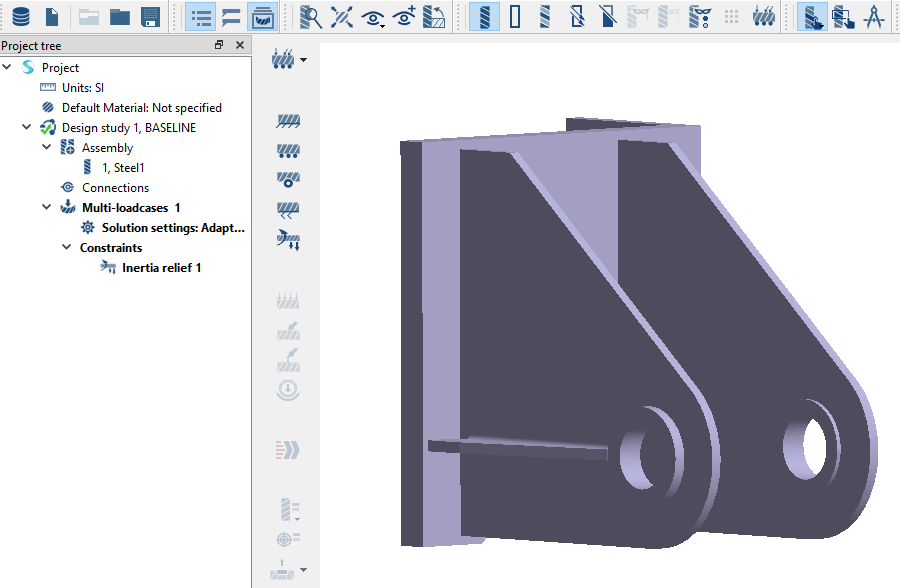Save the project with the floppy disk icon
This screenshot has height=588, width=900.
(x=150, y=17)
